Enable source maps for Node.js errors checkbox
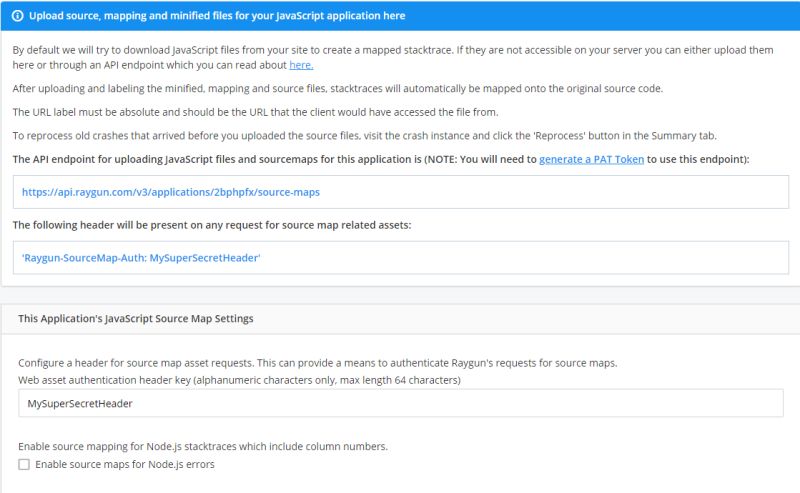The height and width of the screenshot is (493, 800). point(24,464)
